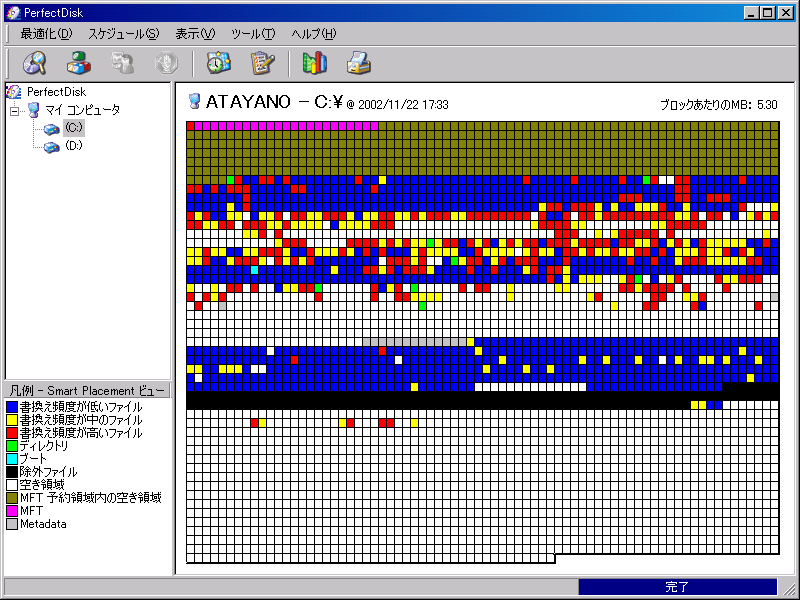This screenshot has width=800, height=600.
Task: Click the greyed-out stop hand icon
Action: coord(166,63)
